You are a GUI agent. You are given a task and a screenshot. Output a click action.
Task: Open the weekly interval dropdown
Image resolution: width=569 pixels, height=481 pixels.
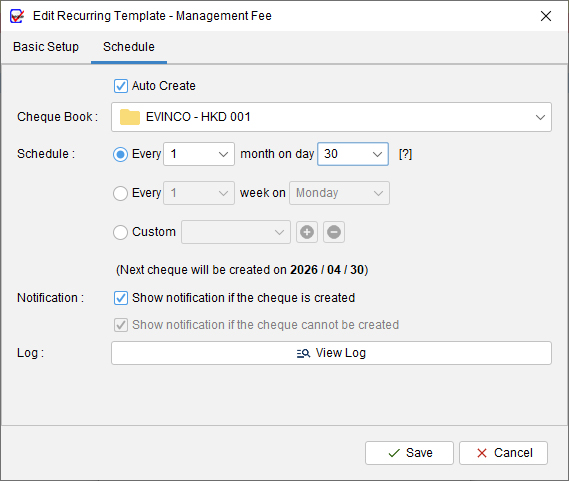coord(199,193)
